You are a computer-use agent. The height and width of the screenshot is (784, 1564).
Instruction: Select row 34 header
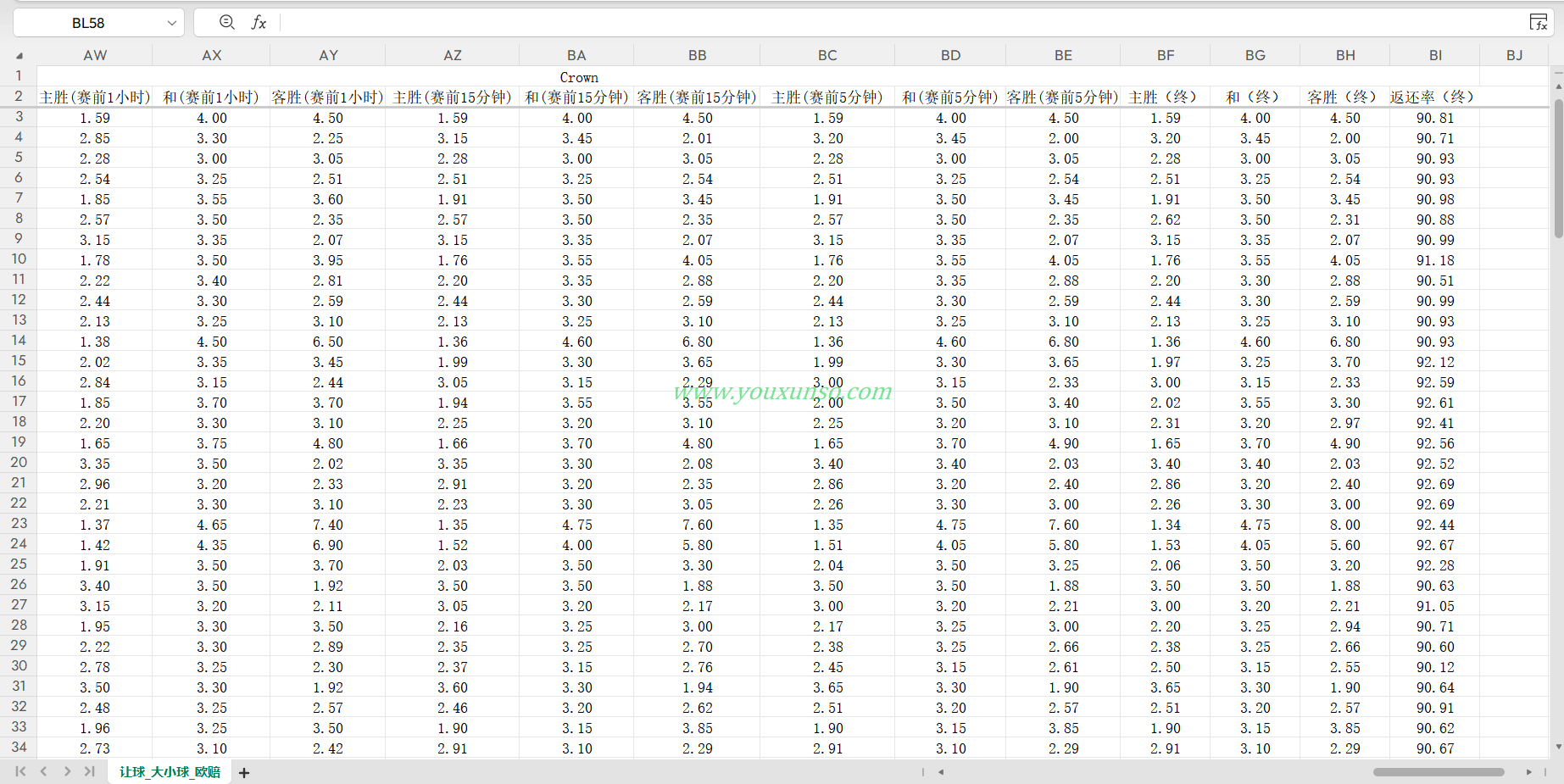point(19,748)
